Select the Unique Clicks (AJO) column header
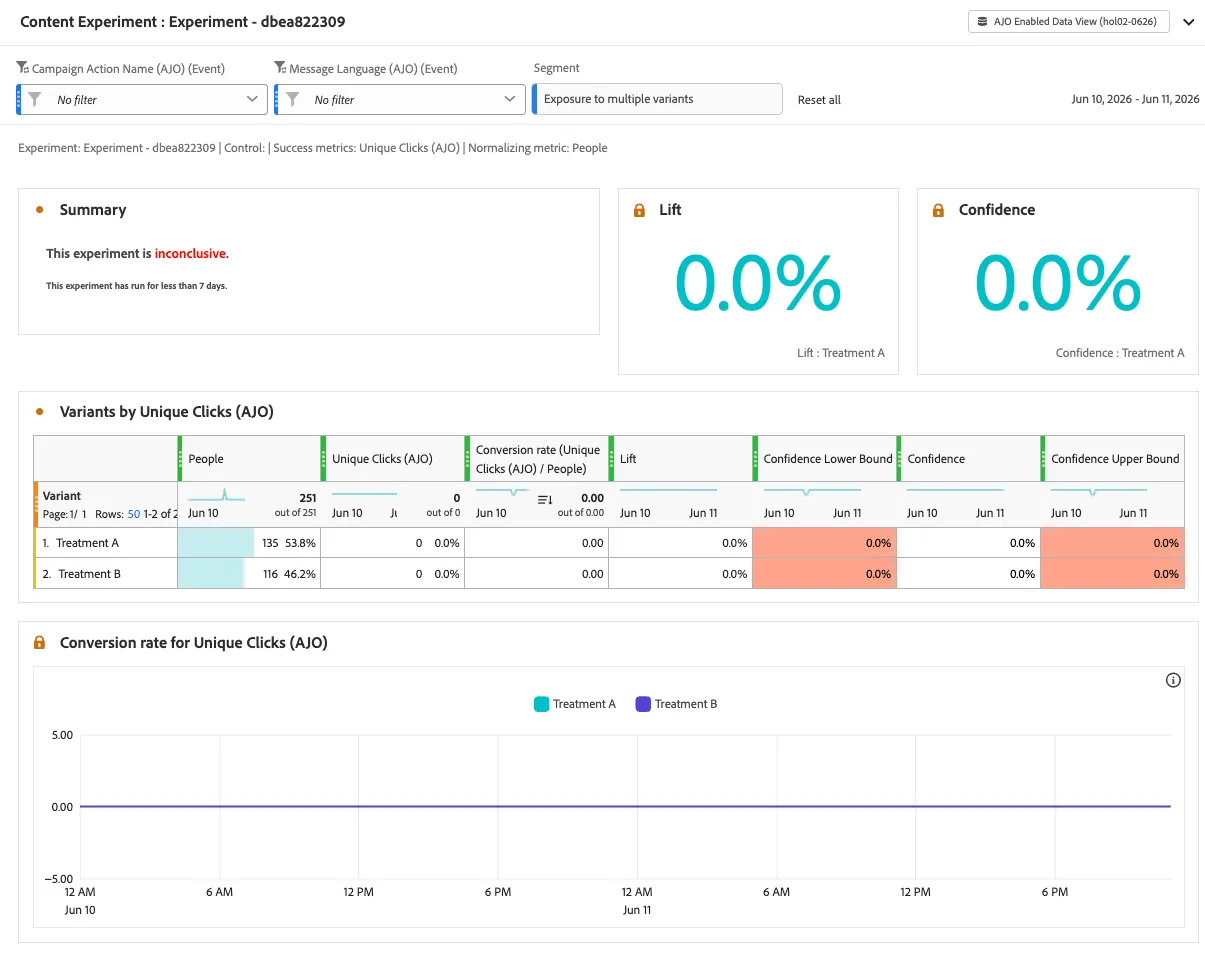Image resolution: width=1205 pixels, height=957 pixels. pos(393,459)
